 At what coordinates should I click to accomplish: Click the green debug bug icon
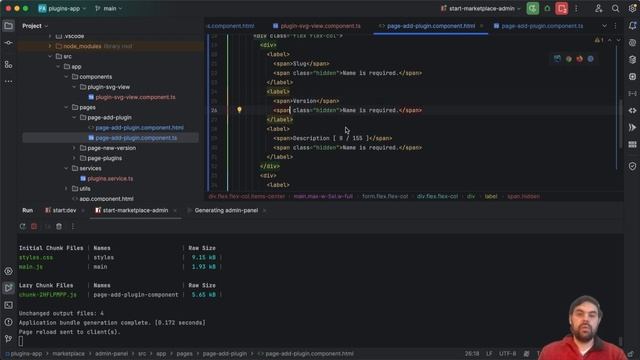547,9
